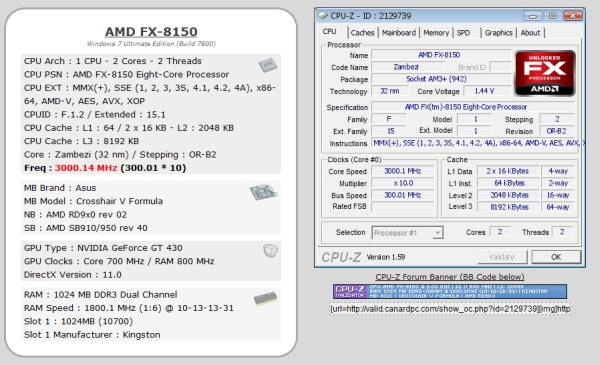Click the Specification field text
This screenshot has height=365, width=600.
[x=473, y=107]
